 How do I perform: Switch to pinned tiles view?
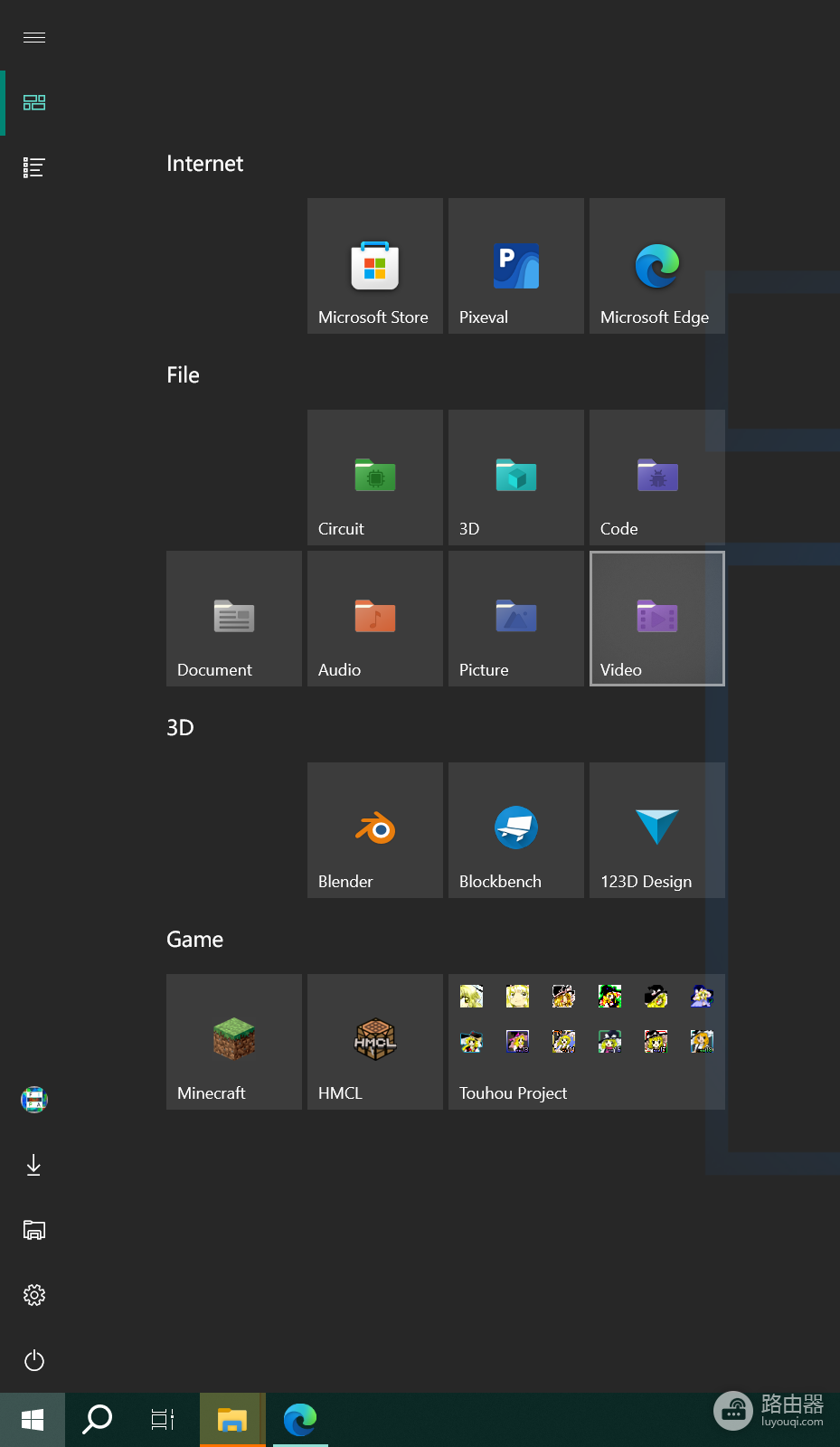[34, 102]
